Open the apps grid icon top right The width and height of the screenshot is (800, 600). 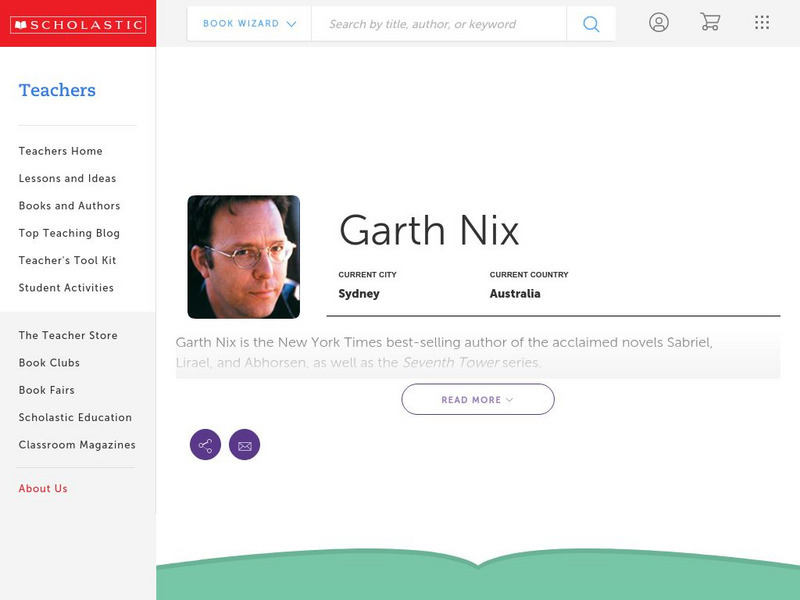point(761,22)
